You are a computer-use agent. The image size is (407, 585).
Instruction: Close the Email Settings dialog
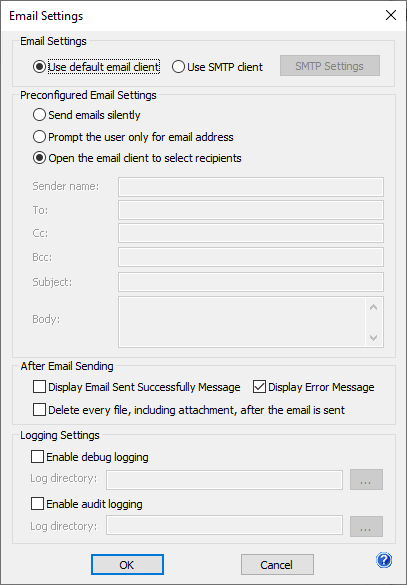pos(391,15)
